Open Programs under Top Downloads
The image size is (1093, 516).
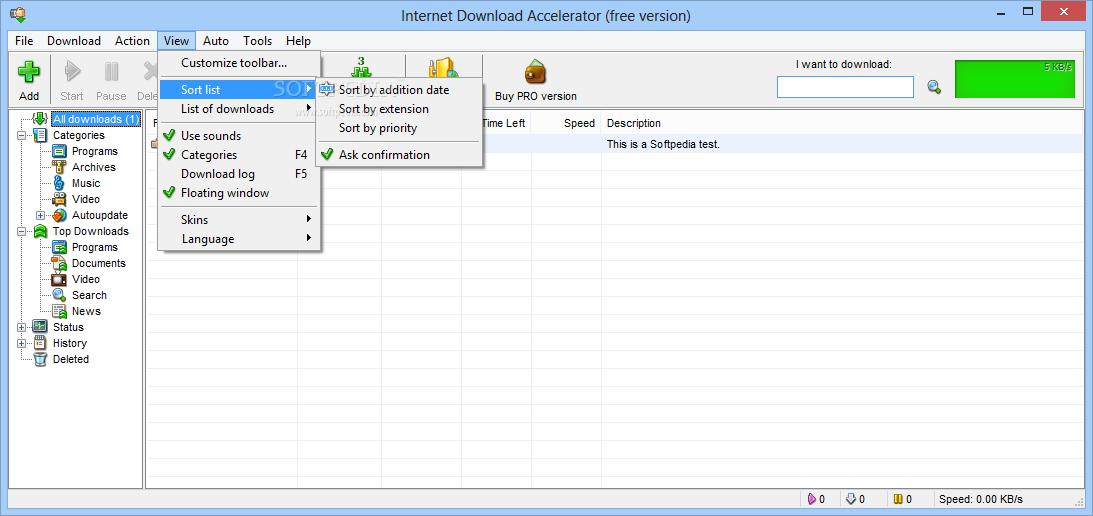[95, 248]
